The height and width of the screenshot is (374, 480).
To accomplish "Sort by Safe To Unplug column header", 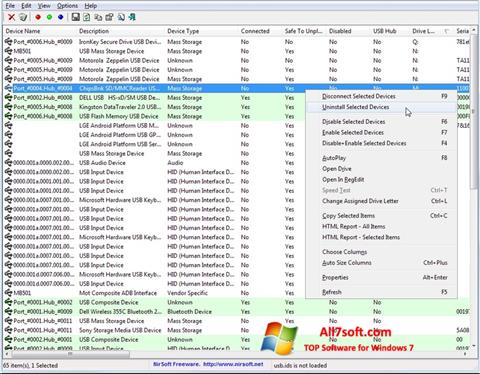I will (305, 31).
